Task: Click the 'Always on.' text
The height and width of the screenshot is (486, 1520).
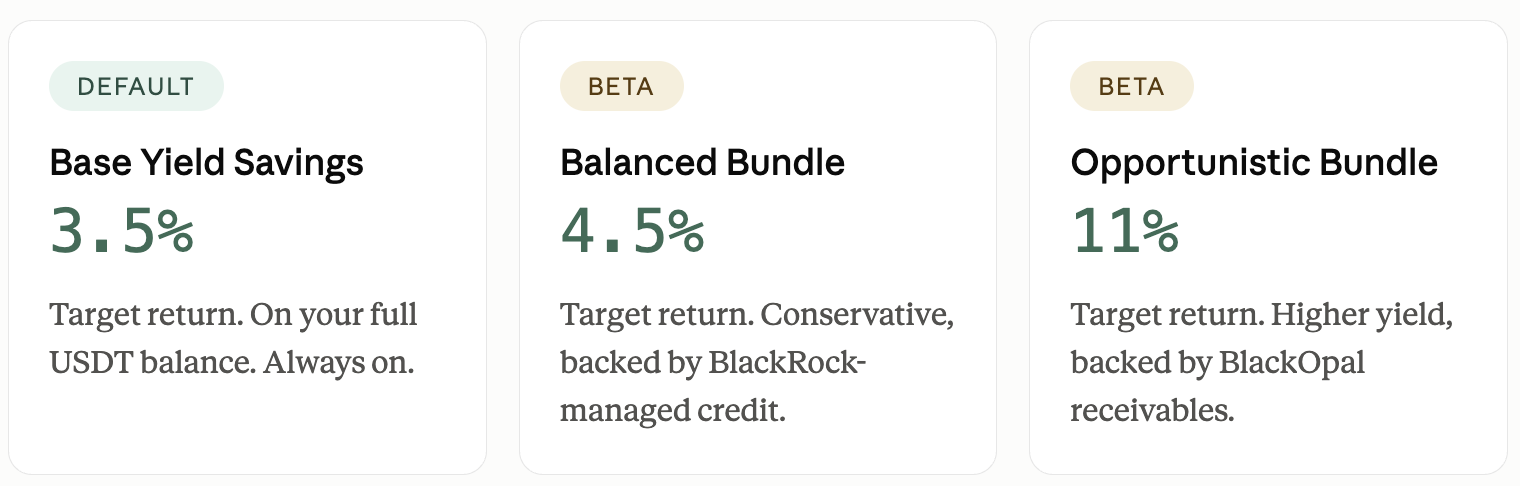Action: click(x=339, y=362)
